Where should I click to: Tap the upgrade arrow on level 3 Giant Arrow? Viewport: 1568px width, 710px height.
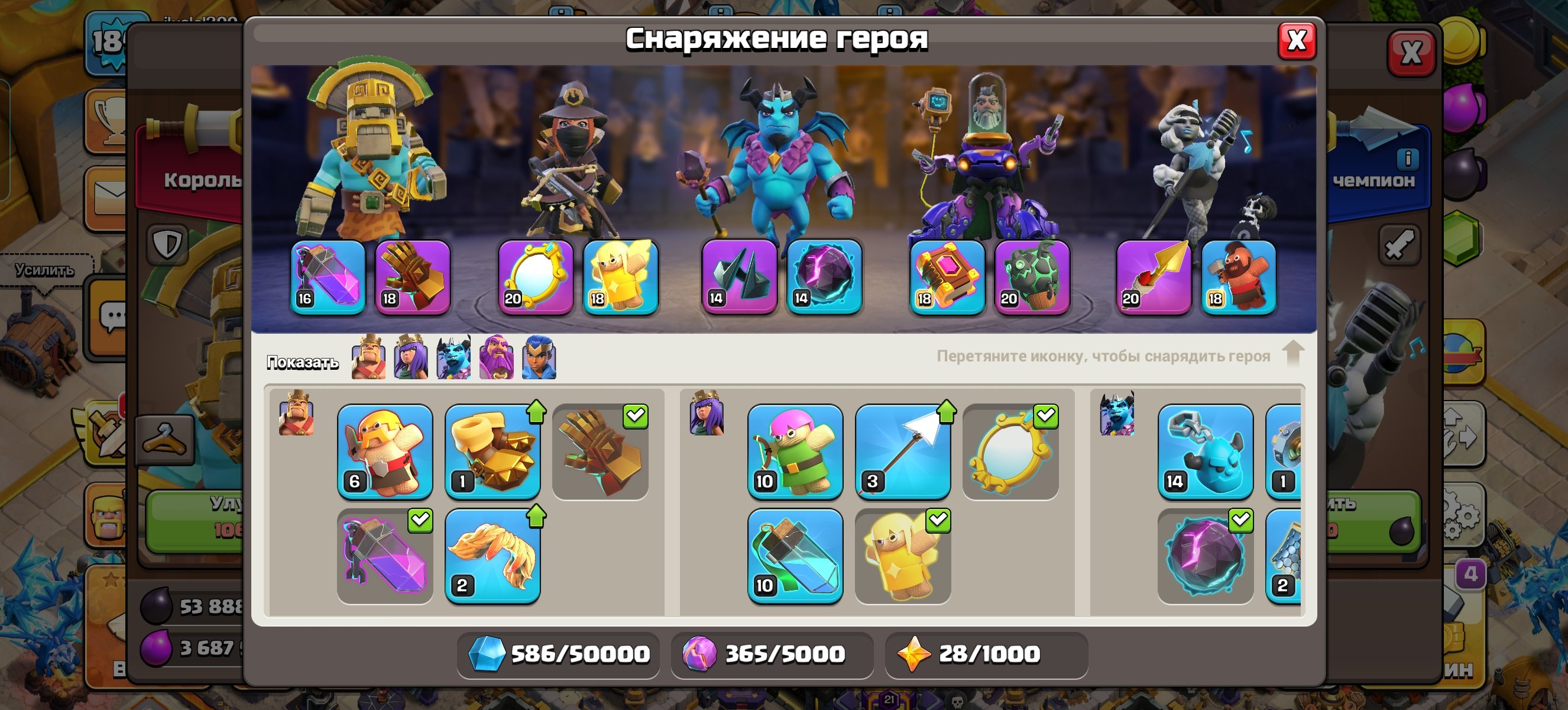click(x=946, y=411)
